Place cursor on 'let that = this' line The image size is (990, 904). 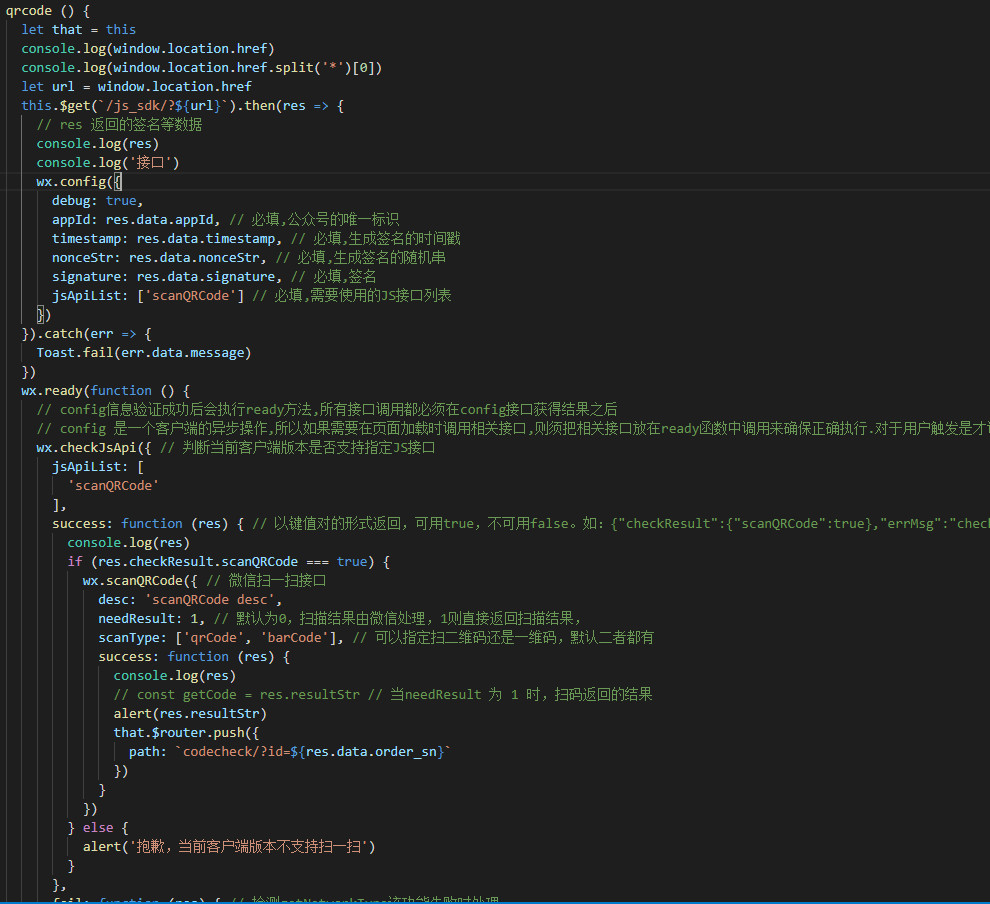pos(78,29)
